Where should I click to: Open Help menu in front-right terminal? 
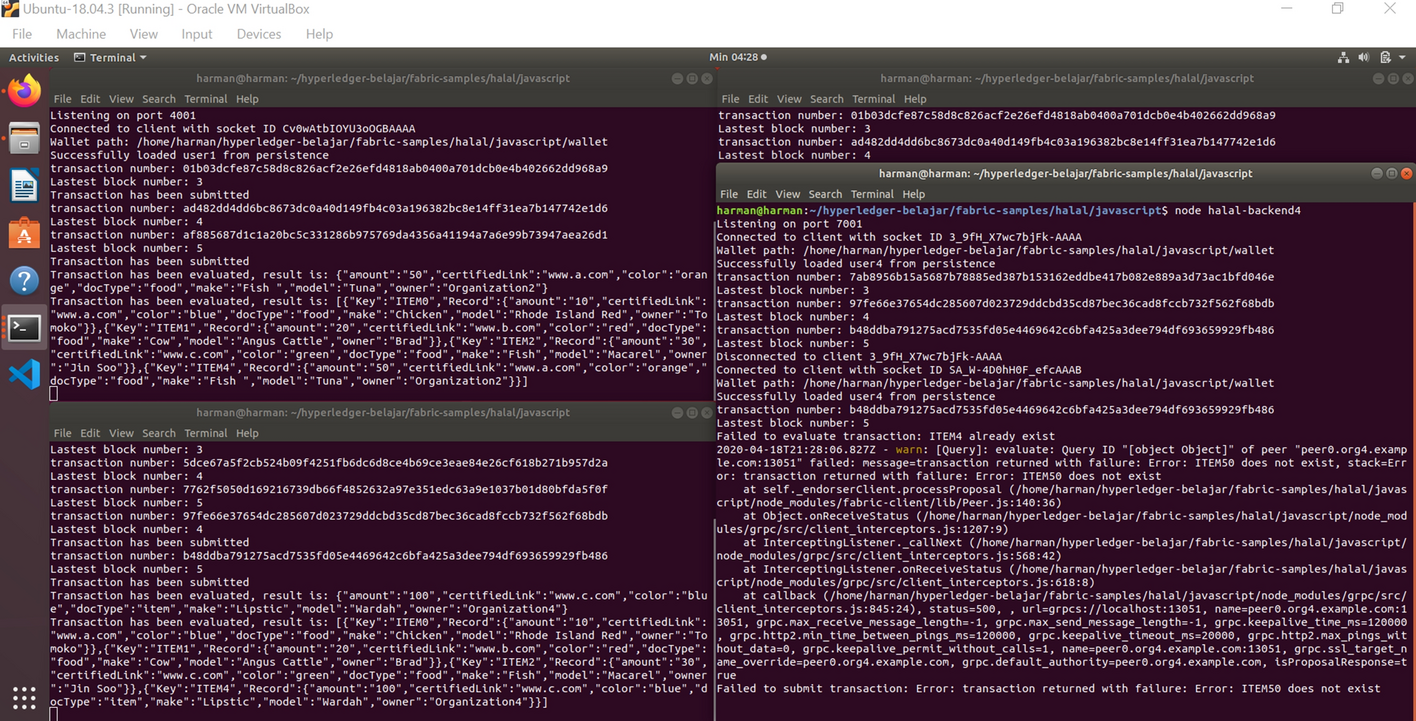(x=914, y=194)
